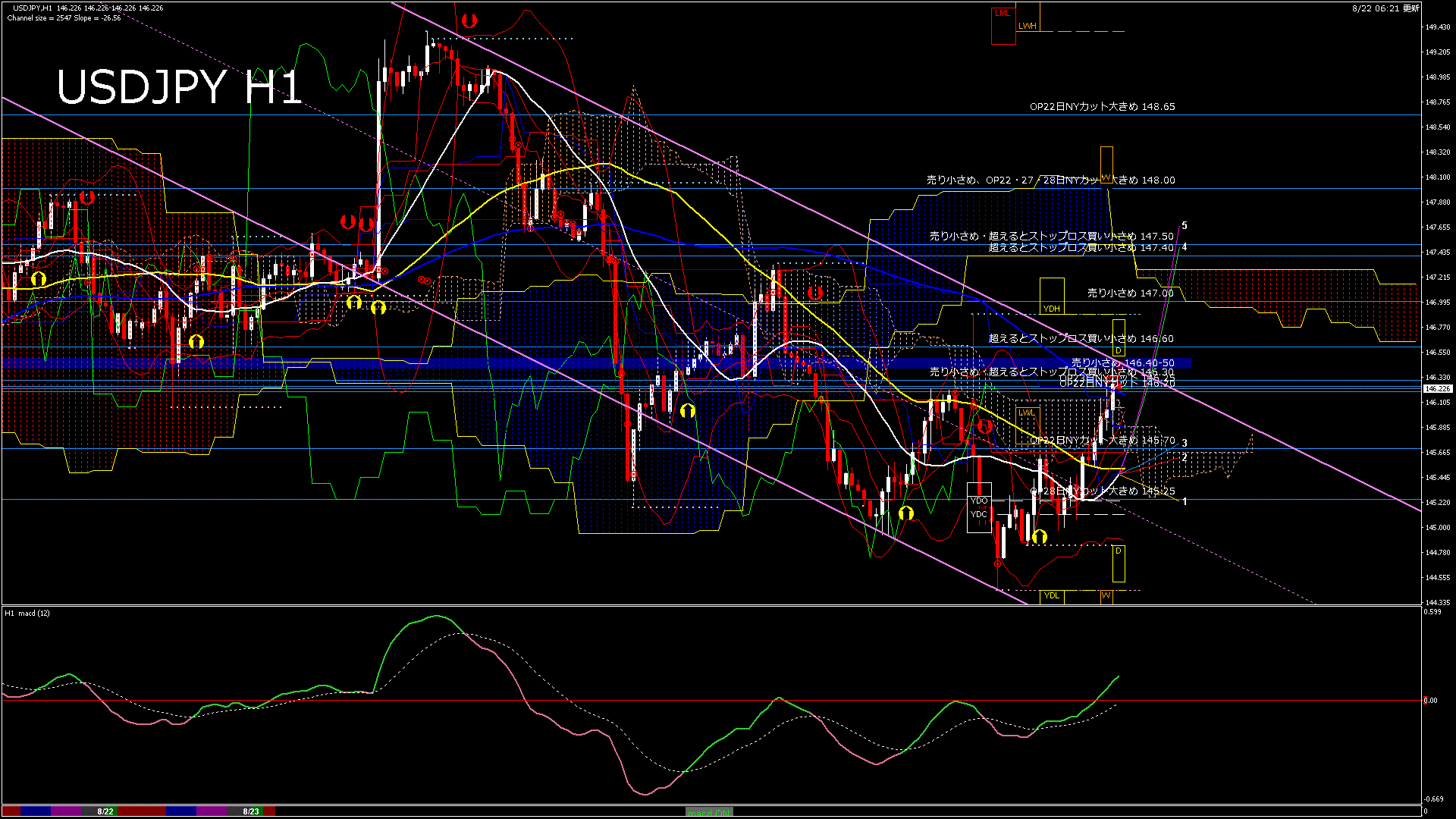Click the -0.669 MACD scale value
Viewport: 1456px width, 819px height.
[x=1433, y=799]
